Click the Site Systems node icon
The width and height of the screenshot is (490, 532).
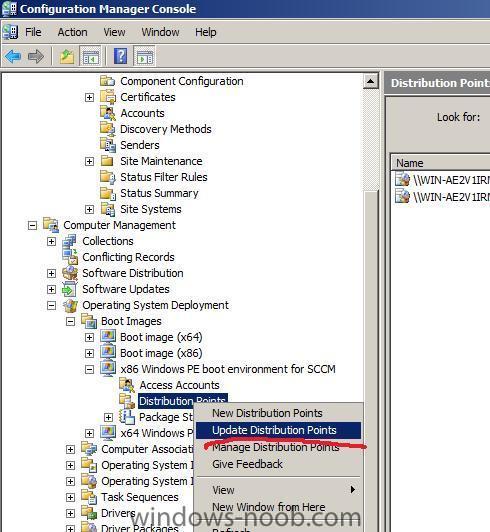(108, 209)
